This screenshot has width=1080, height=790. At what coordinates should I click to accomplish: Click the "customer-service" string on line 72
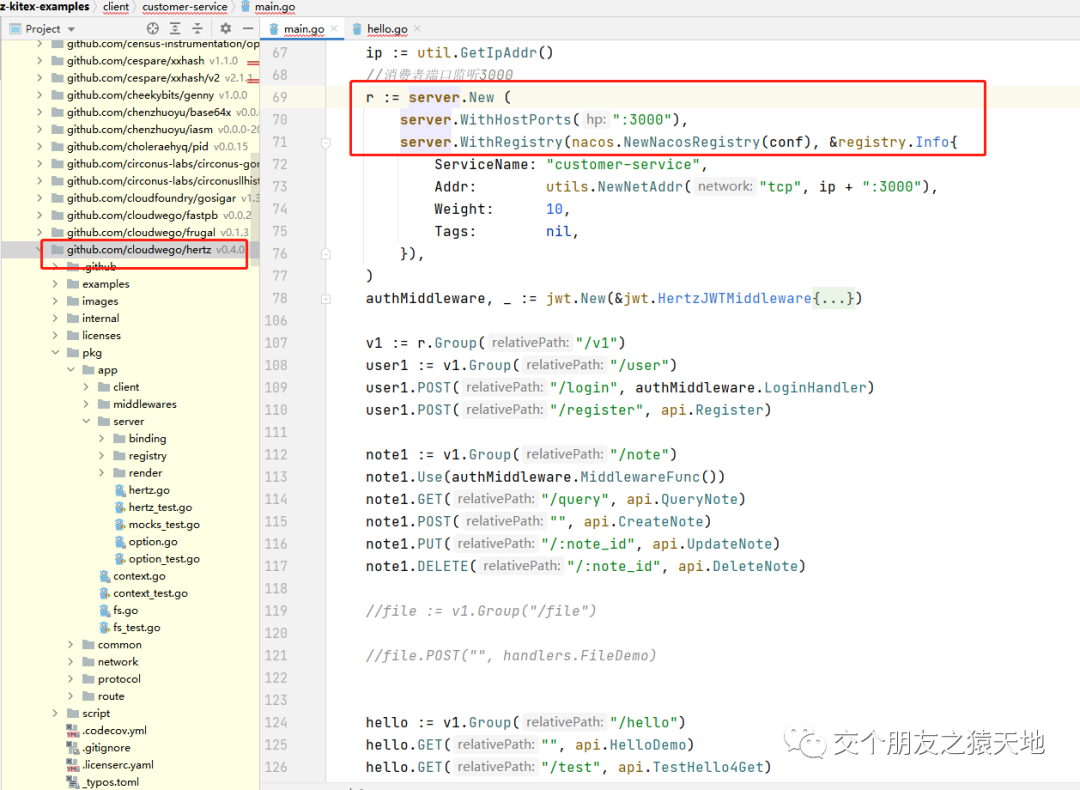[x=623, y=165]
